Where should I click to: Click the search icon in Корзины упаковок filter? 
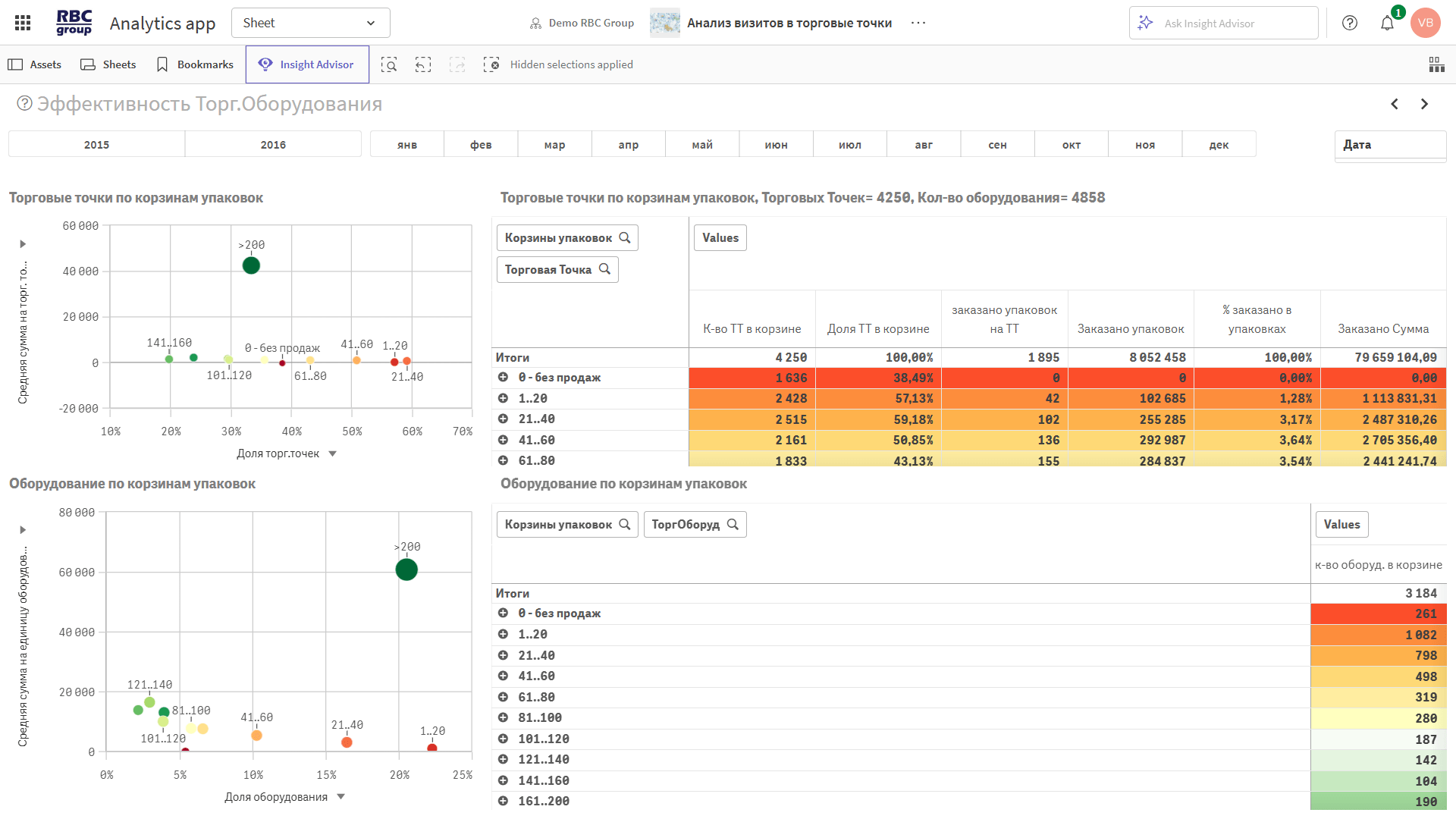(x=625, y=237)
